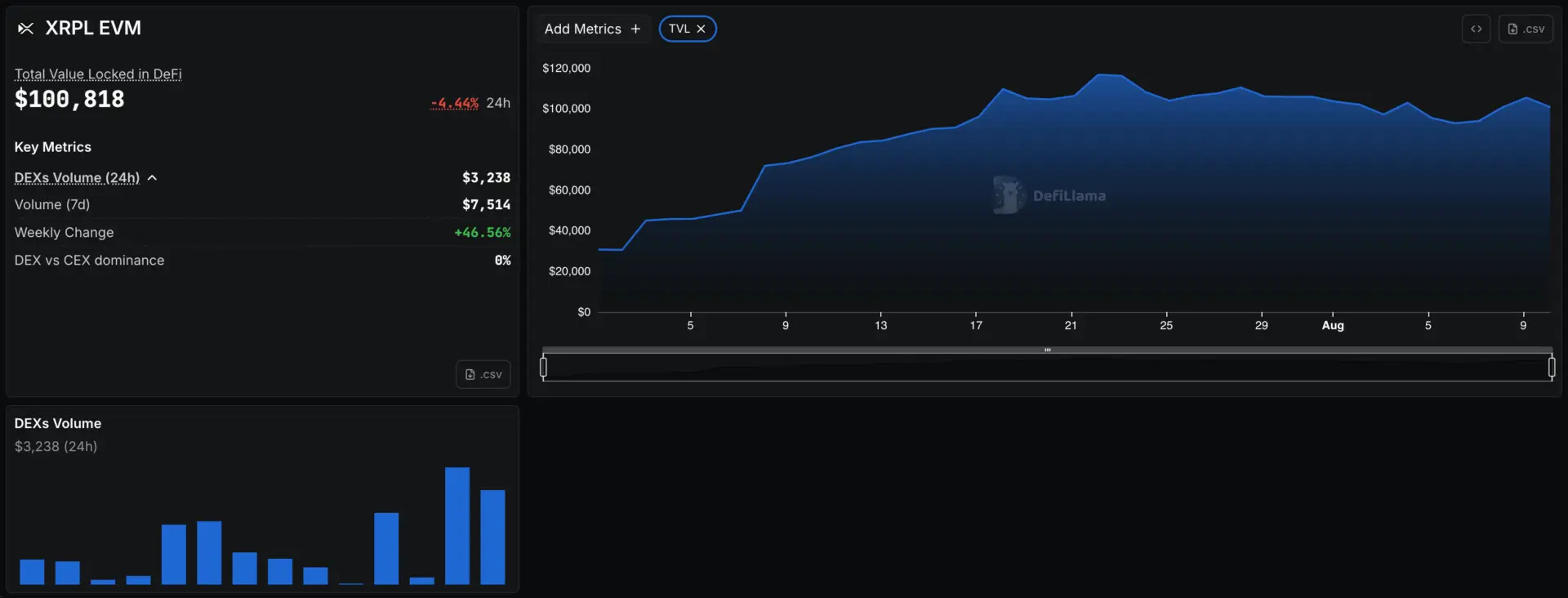Click the tallest bar in DEXs Volume chart
The width and height of the screenshot is (1568, 598).
tap(457, 525)
